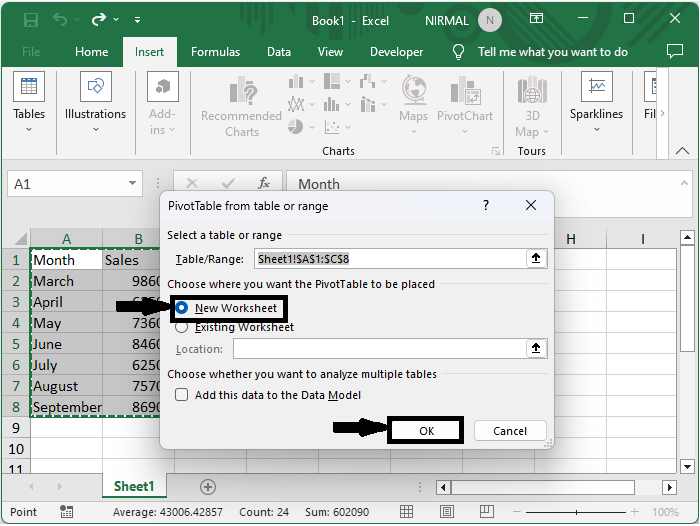Open Customize Quick Access Toolbar dropdown
The width and height of the screenshot is (700, 526).
[137, 19]
